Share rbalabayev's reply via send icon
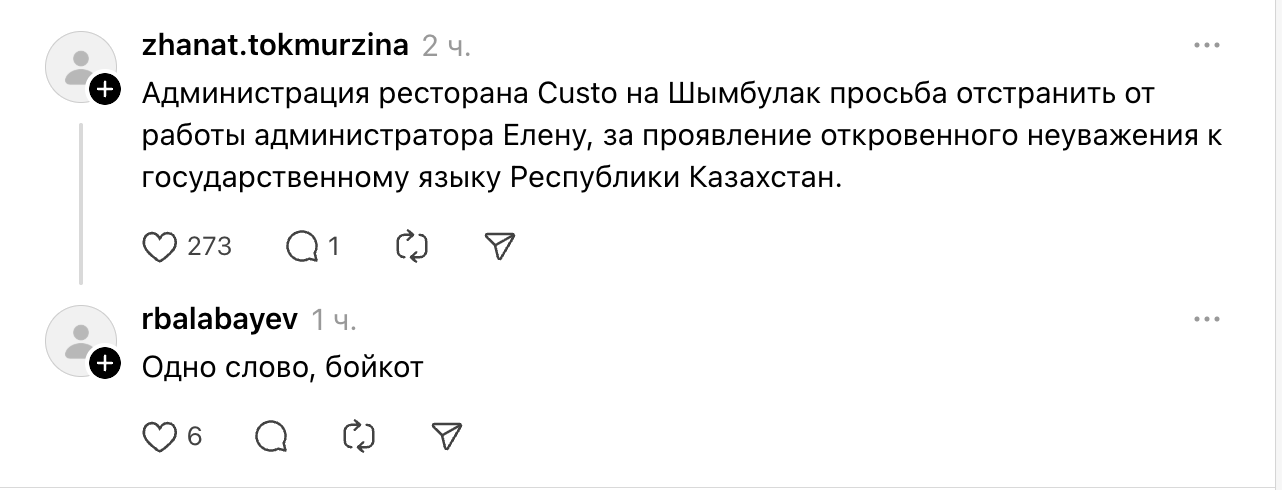Screen dimensions: 1282x490 pyautogui.click(x=445, y=436)
